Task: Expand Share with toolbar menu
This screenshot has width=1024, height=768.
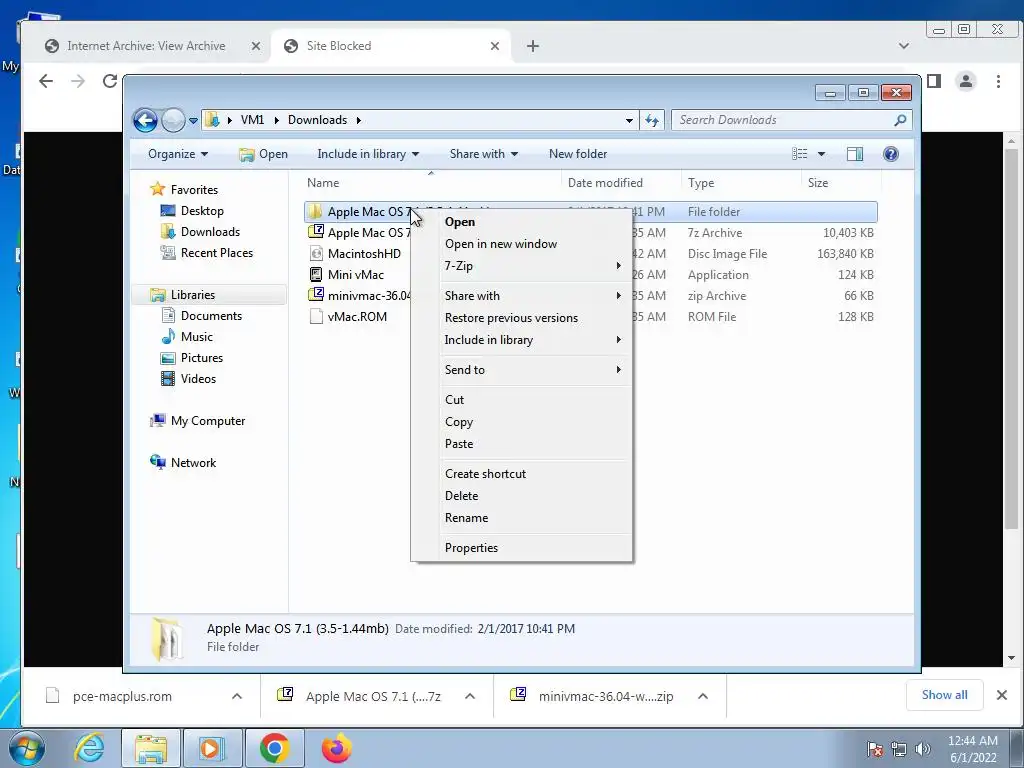Action: 484,154
